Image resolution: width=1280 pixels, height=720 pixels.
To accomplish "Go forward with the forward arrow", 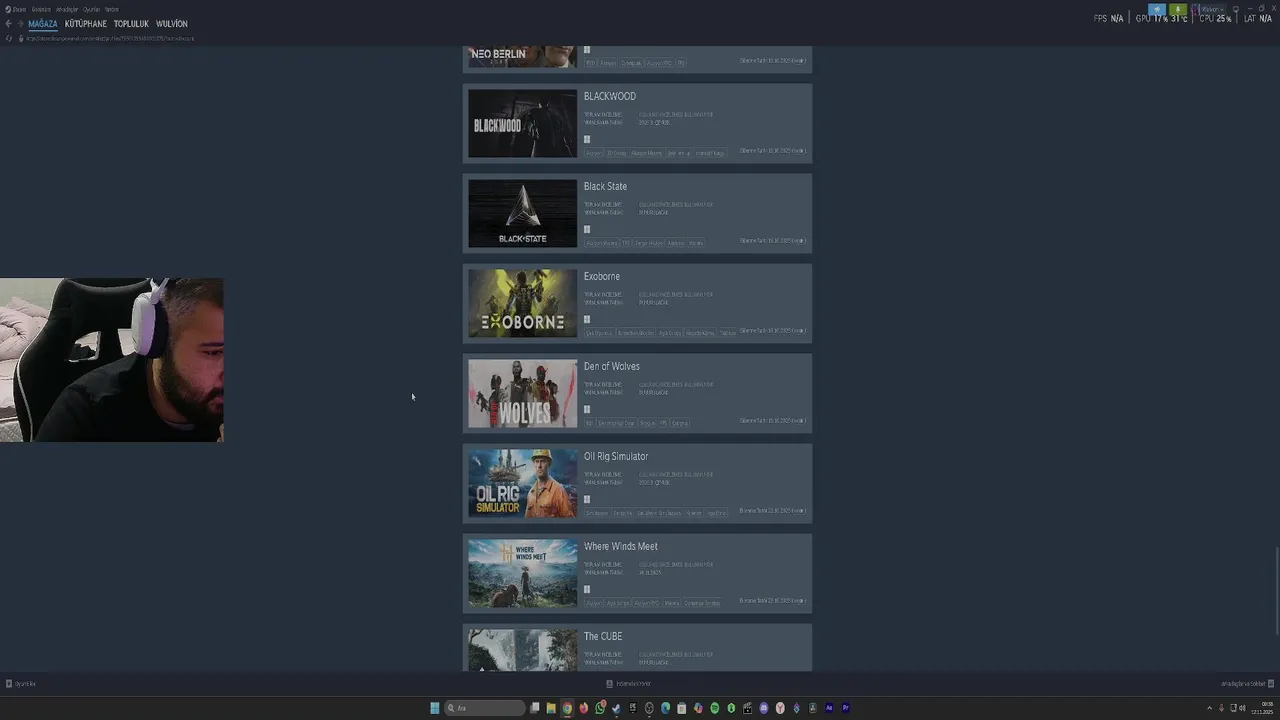I will pyautogui.click(x=20, y=24).
